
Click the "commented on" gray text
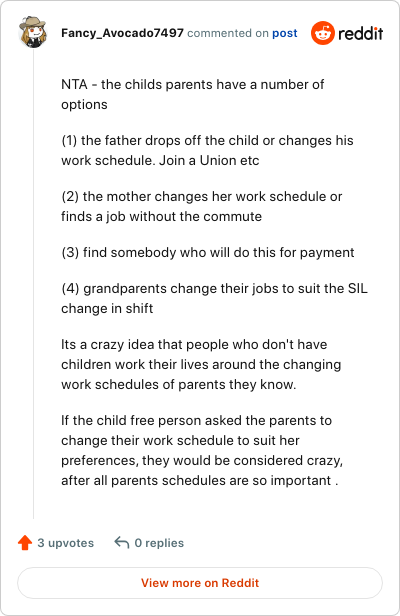pos(228,33)
